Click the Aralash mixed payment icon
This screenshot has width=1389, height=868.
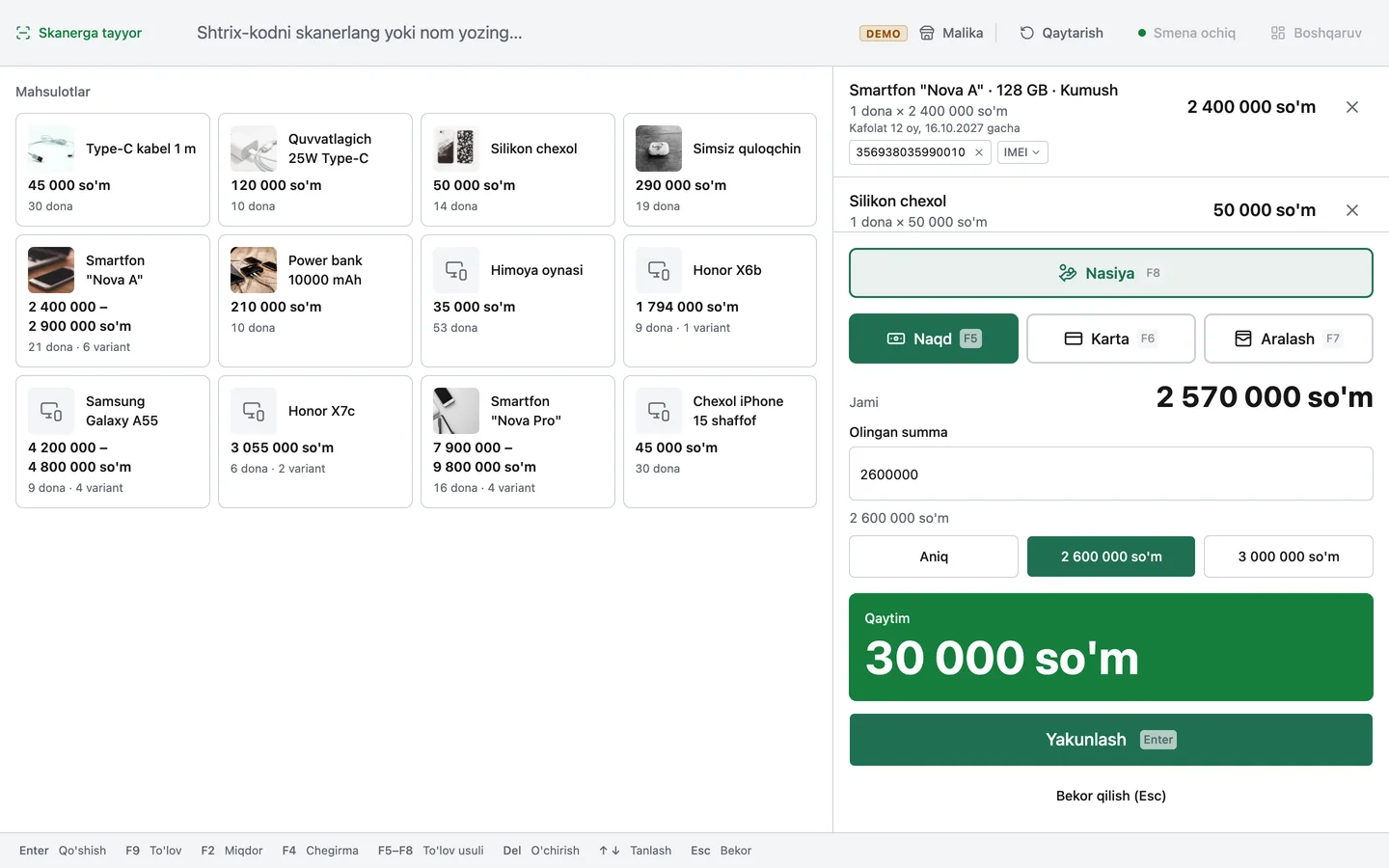(x=1243, y=339)
